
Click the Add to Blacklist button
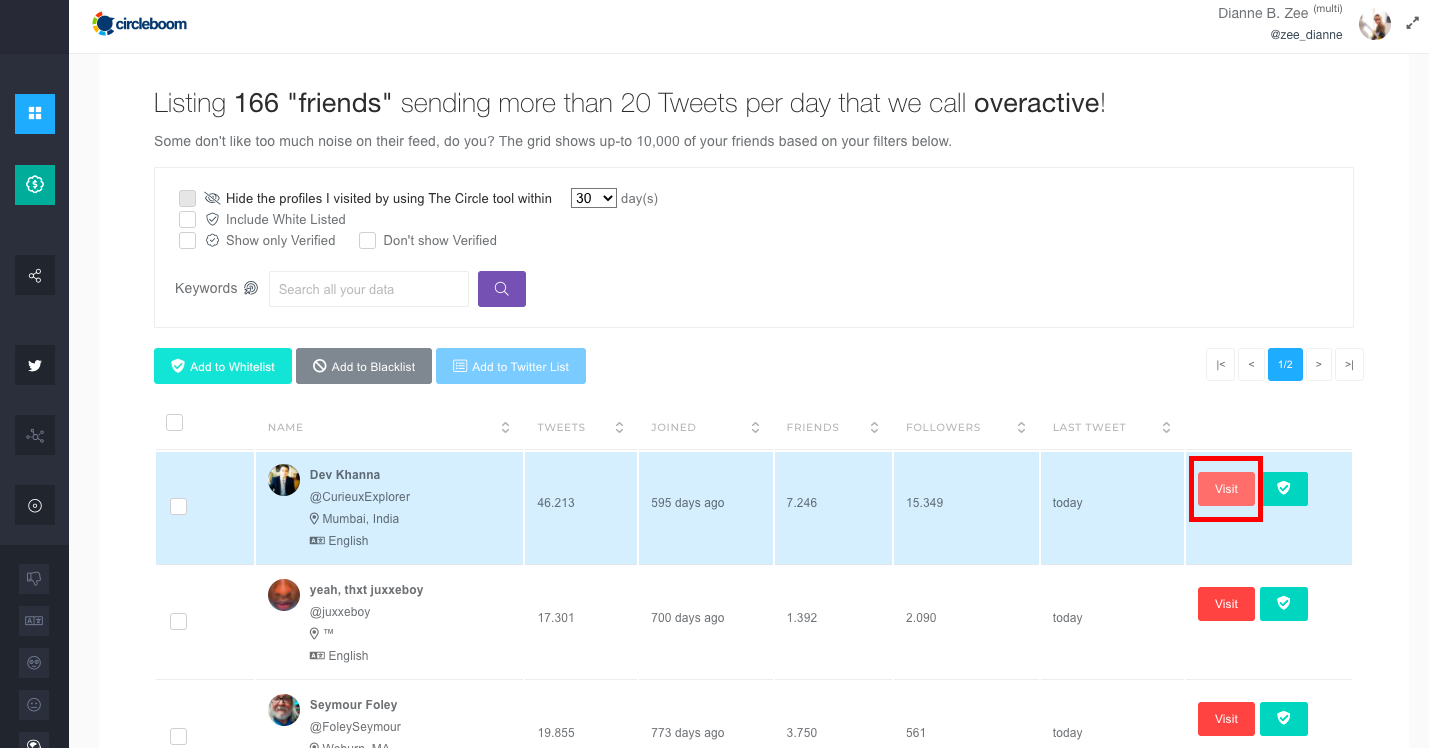pyautogui.click(x=363, y=366)
